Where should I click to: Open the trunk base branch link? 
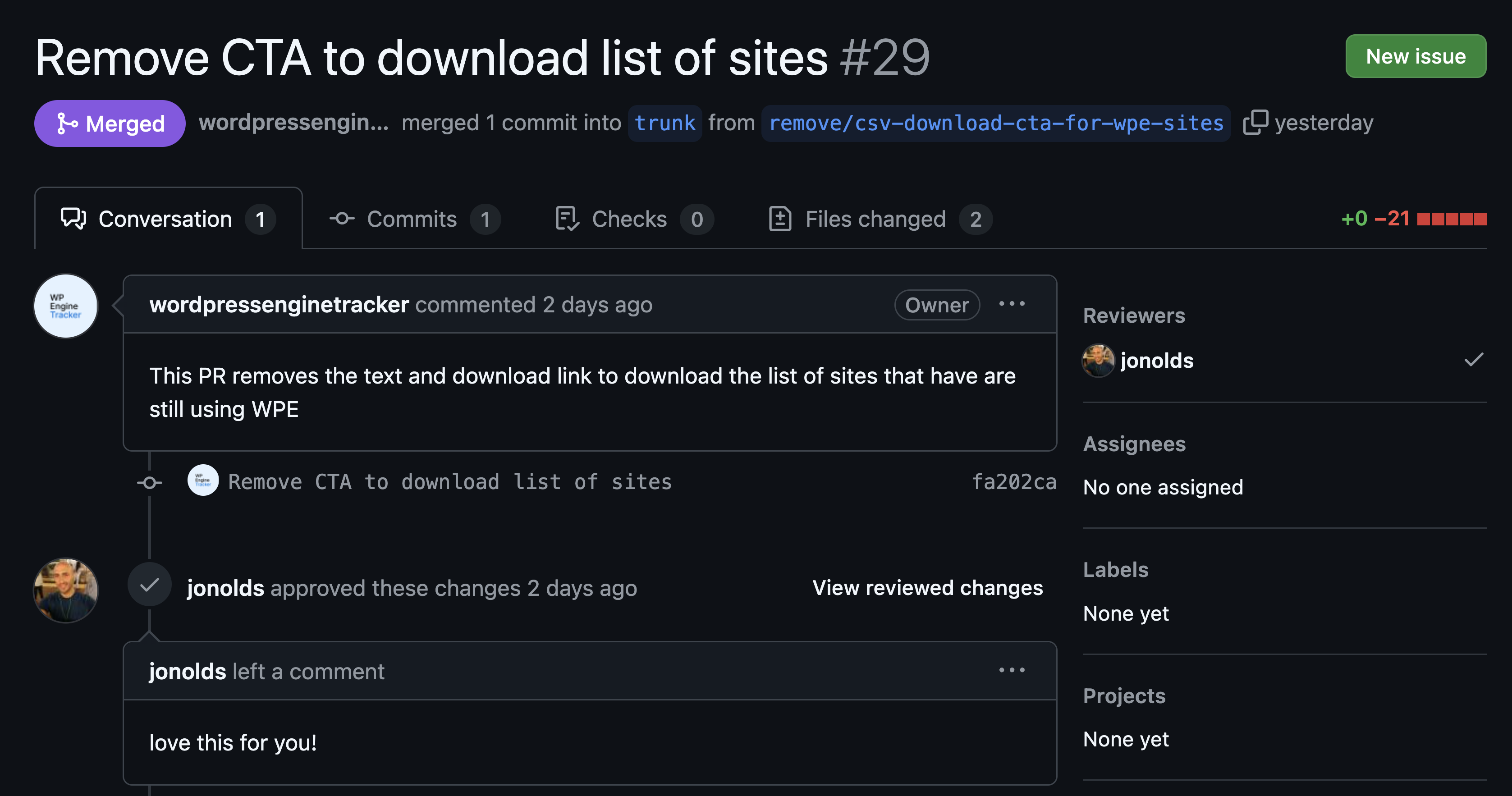coord(664,123)
